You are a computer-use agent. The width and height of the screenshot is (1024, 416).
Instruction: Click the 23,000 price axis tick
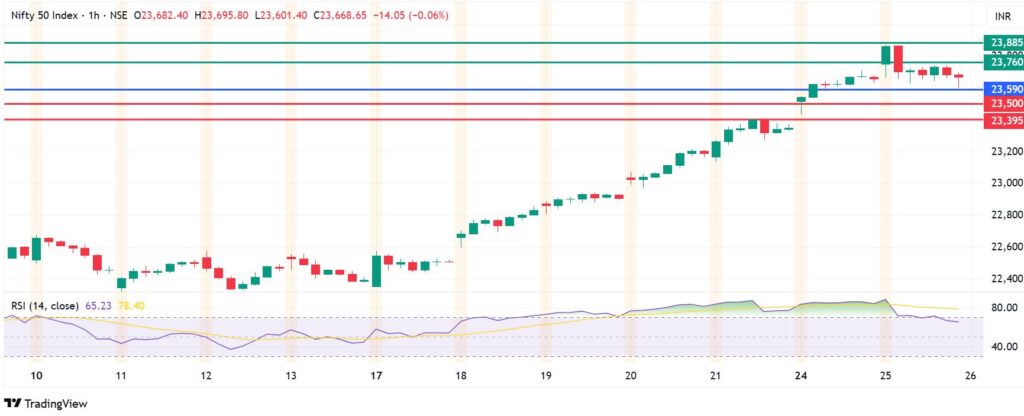[x=1001, y=183]
